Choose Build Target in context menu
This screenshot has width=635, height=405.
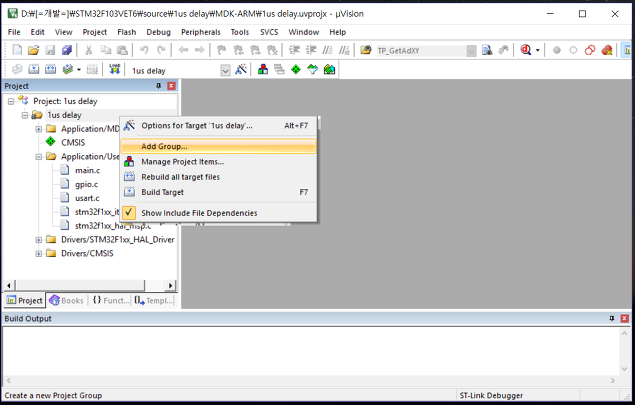pyautogui.click(x=219, y=192)
